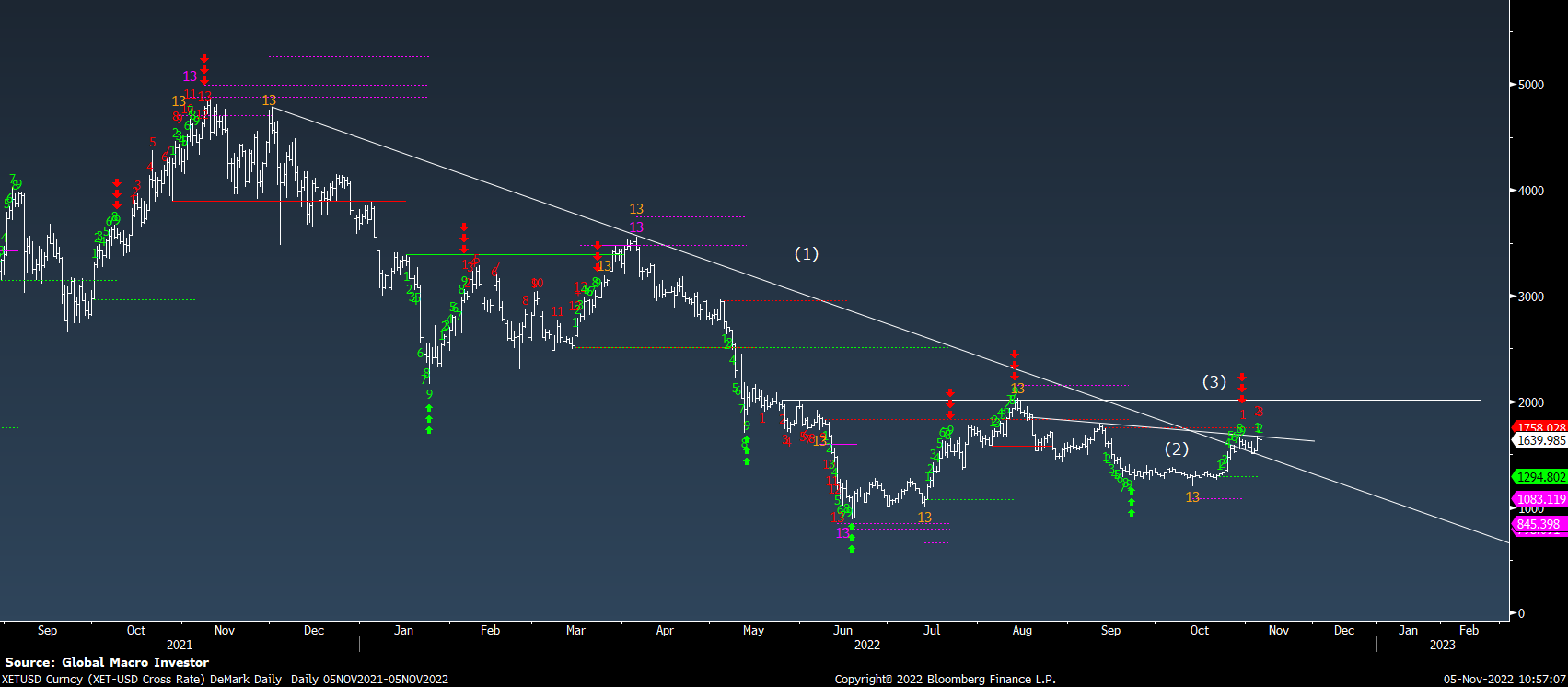
Task: Click the XETUSD Curncy DeMark Daily caption
Action: point(226,680)
